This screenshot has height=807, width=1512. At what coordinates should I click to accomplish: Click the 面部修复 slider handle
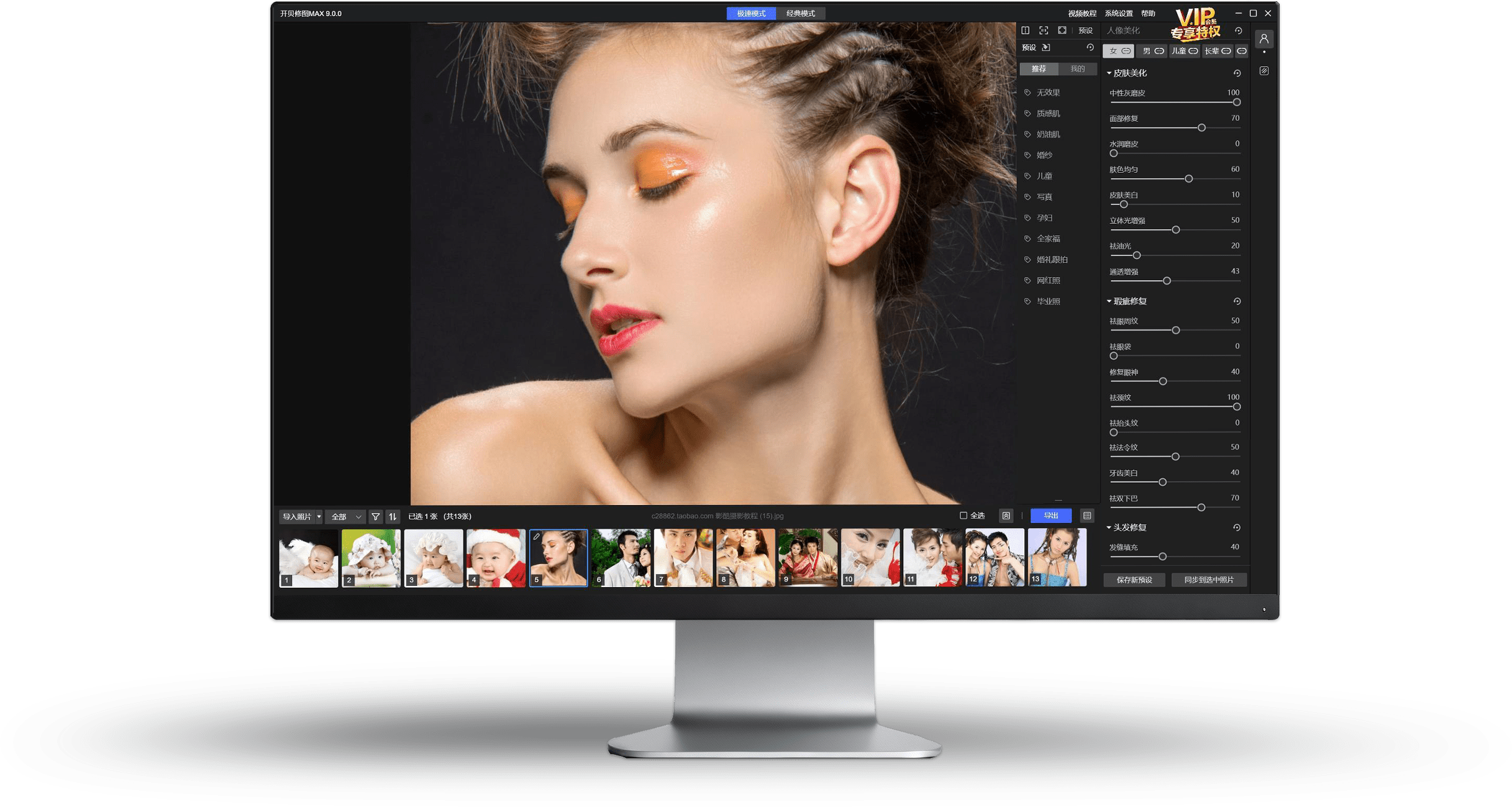click(1201, 127)
